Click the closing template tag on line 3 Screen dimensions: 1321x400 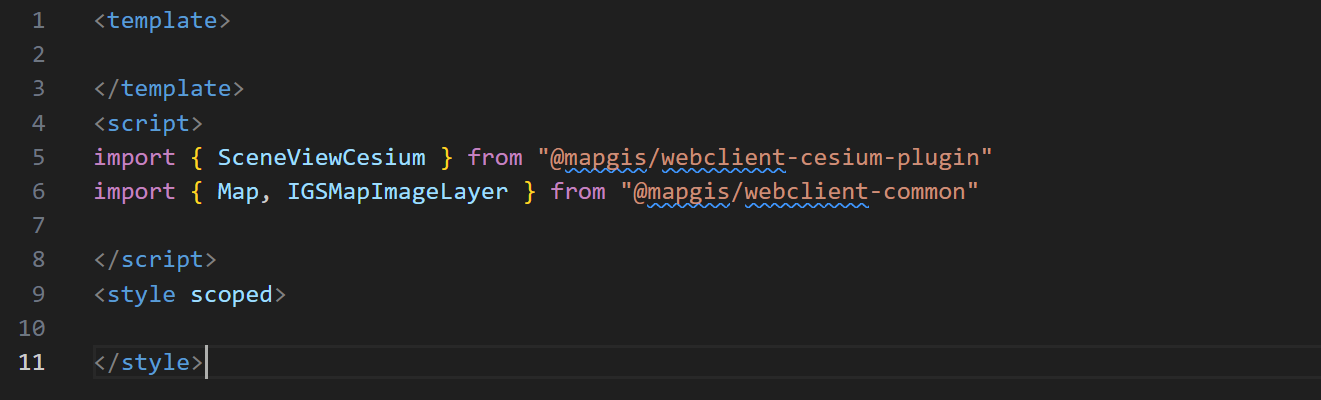tap(169, 88)
